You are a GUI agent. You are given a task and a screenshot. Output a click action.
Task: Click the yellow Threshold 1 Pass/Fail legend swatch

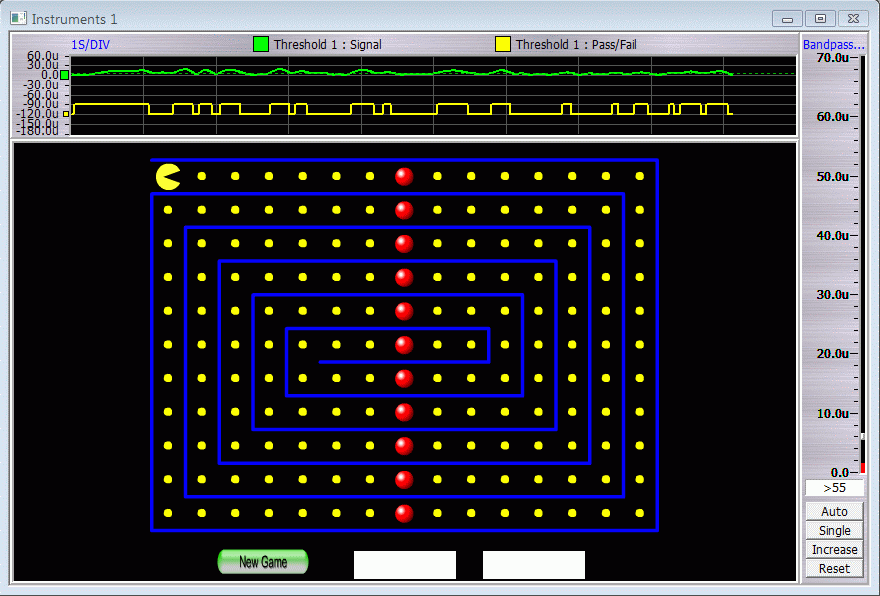(503, 44)
